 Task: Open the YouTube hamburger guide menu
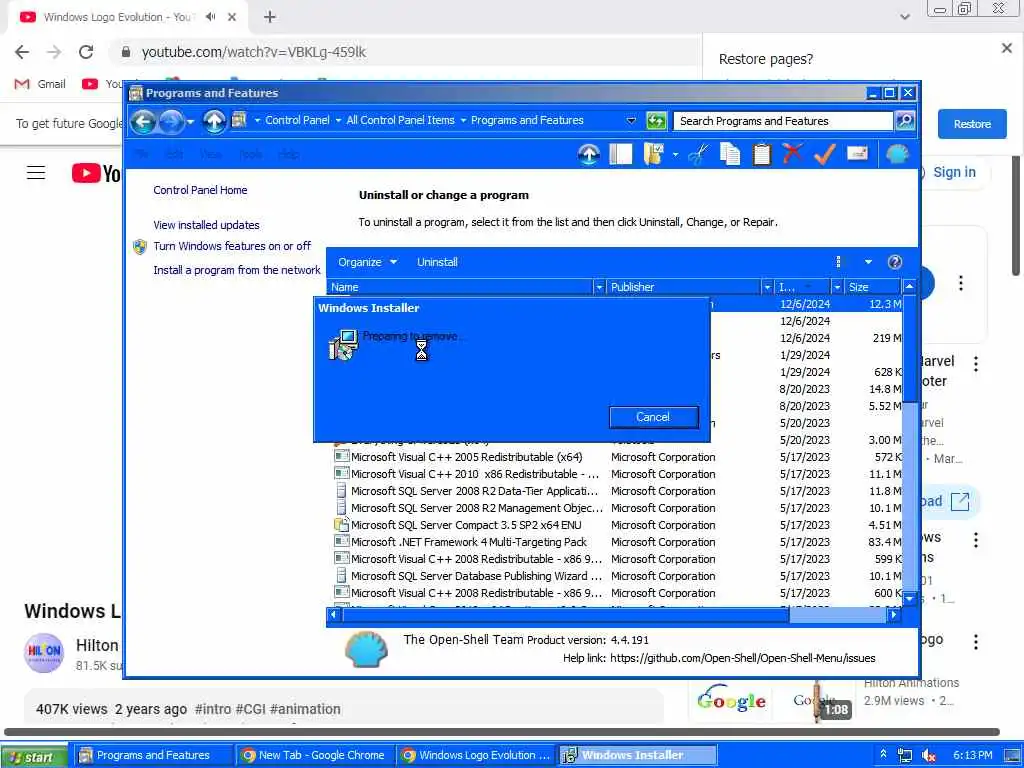click(x=36, y=172)
